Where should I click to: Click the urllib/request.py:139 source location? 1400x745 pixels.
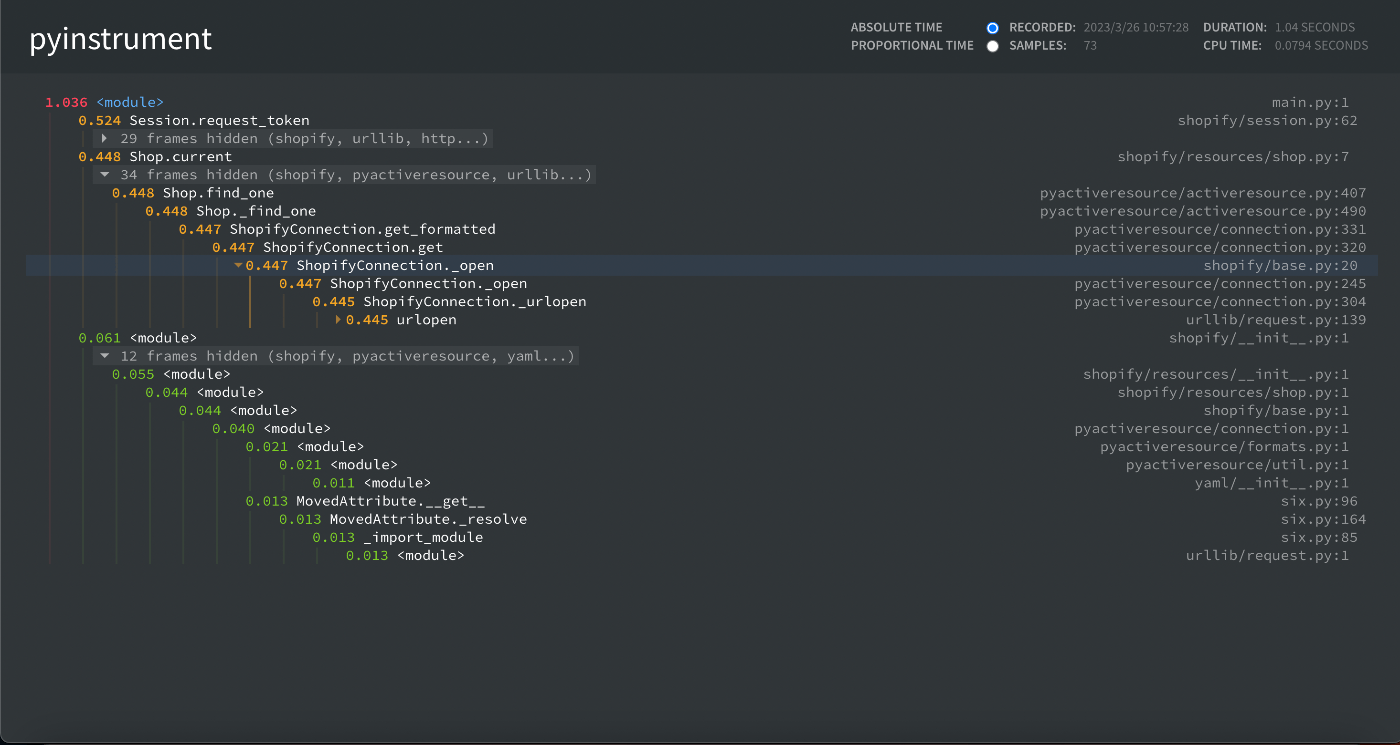pyautogui.click(x=1275, y=320)
